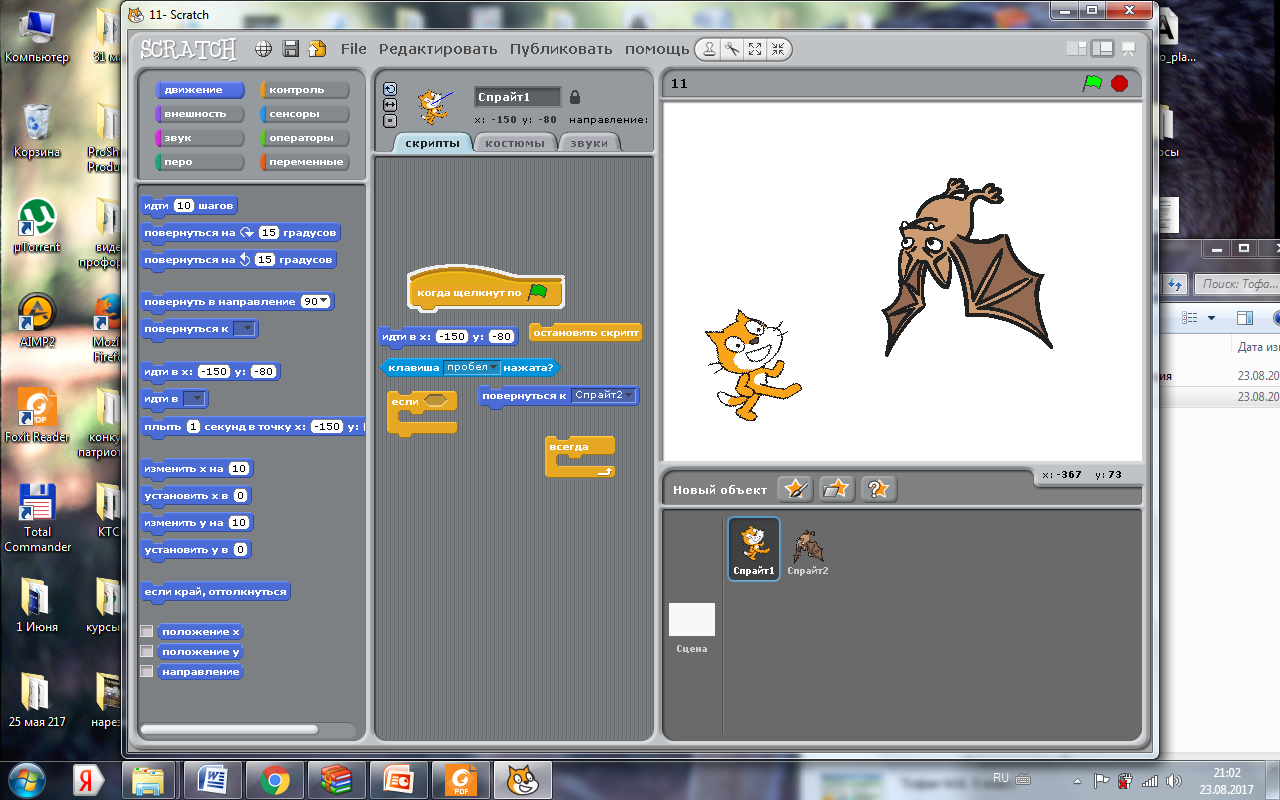
Task: Select the scissors delete tool
Action: [732, 49]
